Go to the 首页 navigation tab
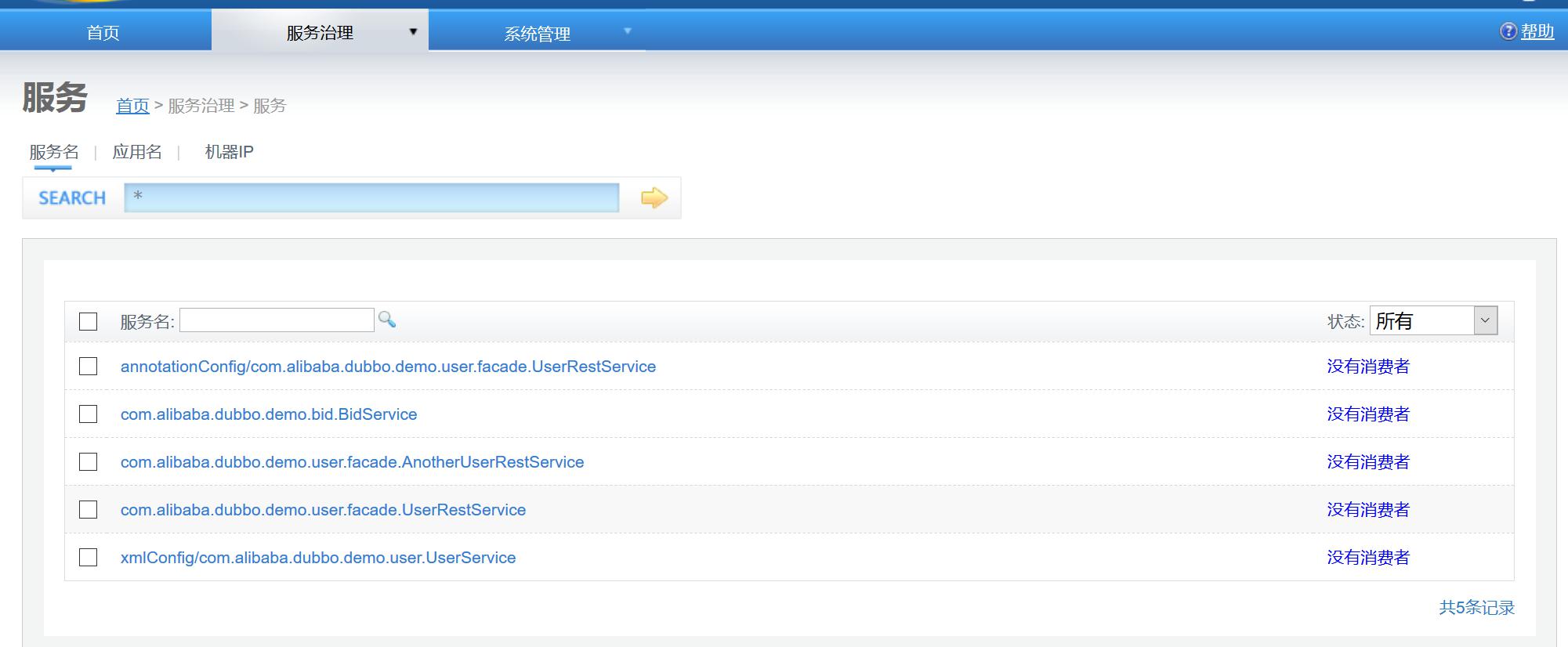 (103, 32)
